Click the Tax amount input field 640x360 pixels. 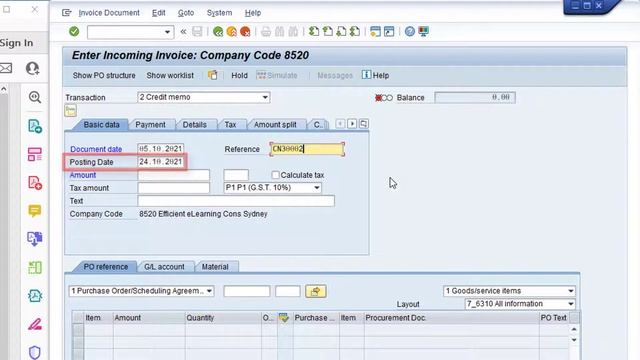pos(173,188)
